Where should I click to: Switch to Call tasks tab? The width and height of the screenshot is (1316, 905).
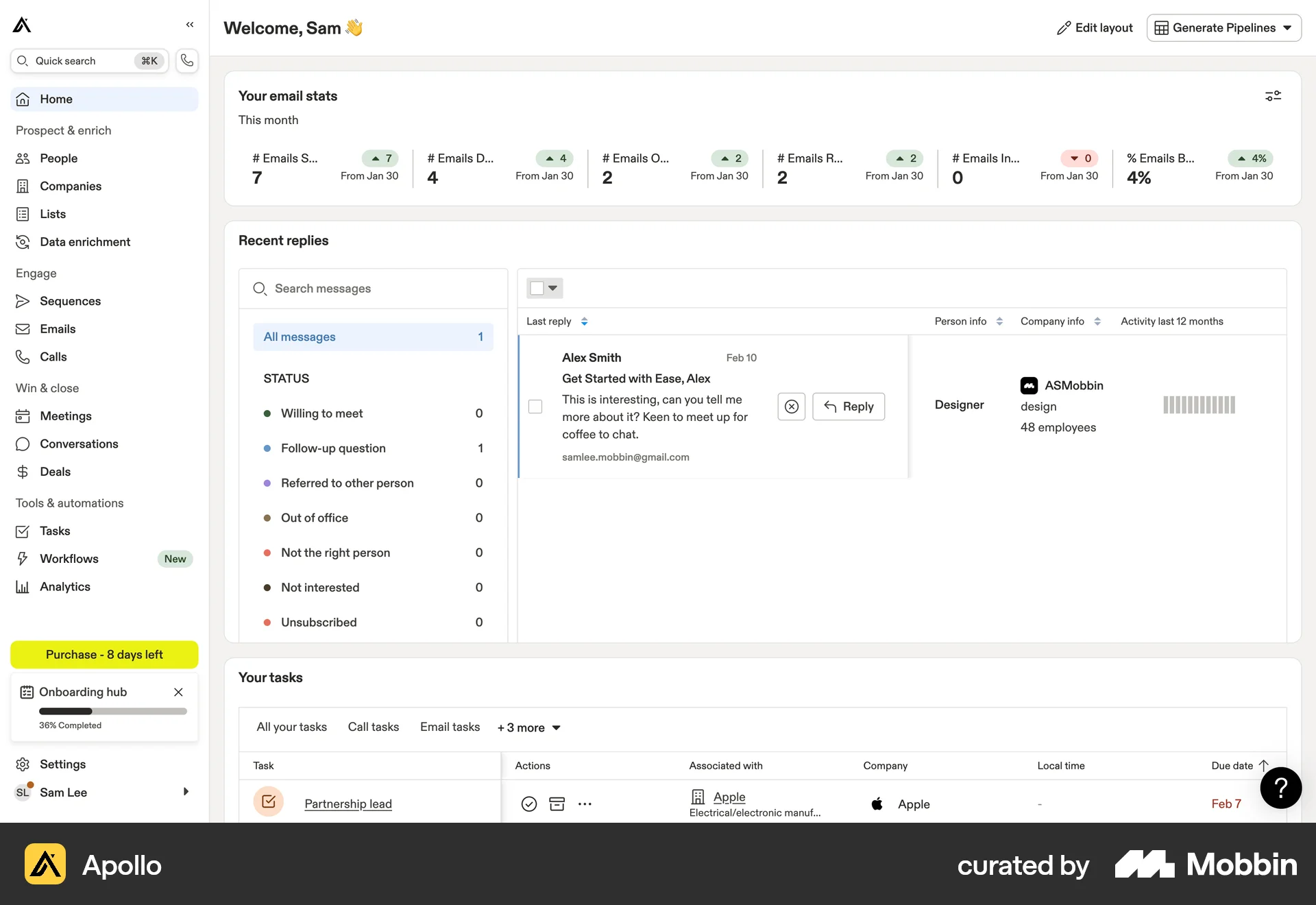pyautogui.click(x=374, y=727)
